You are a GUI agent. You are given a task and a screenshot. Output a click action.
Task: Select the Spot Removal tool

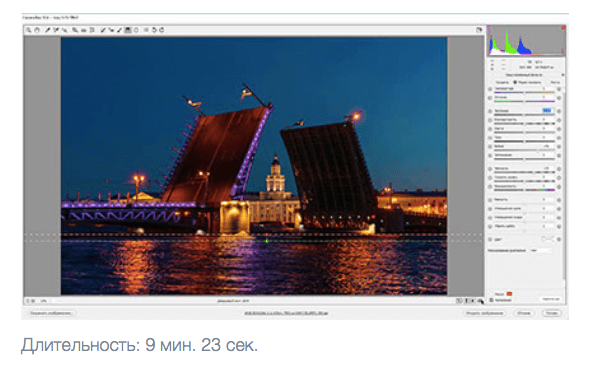(103, 30)
